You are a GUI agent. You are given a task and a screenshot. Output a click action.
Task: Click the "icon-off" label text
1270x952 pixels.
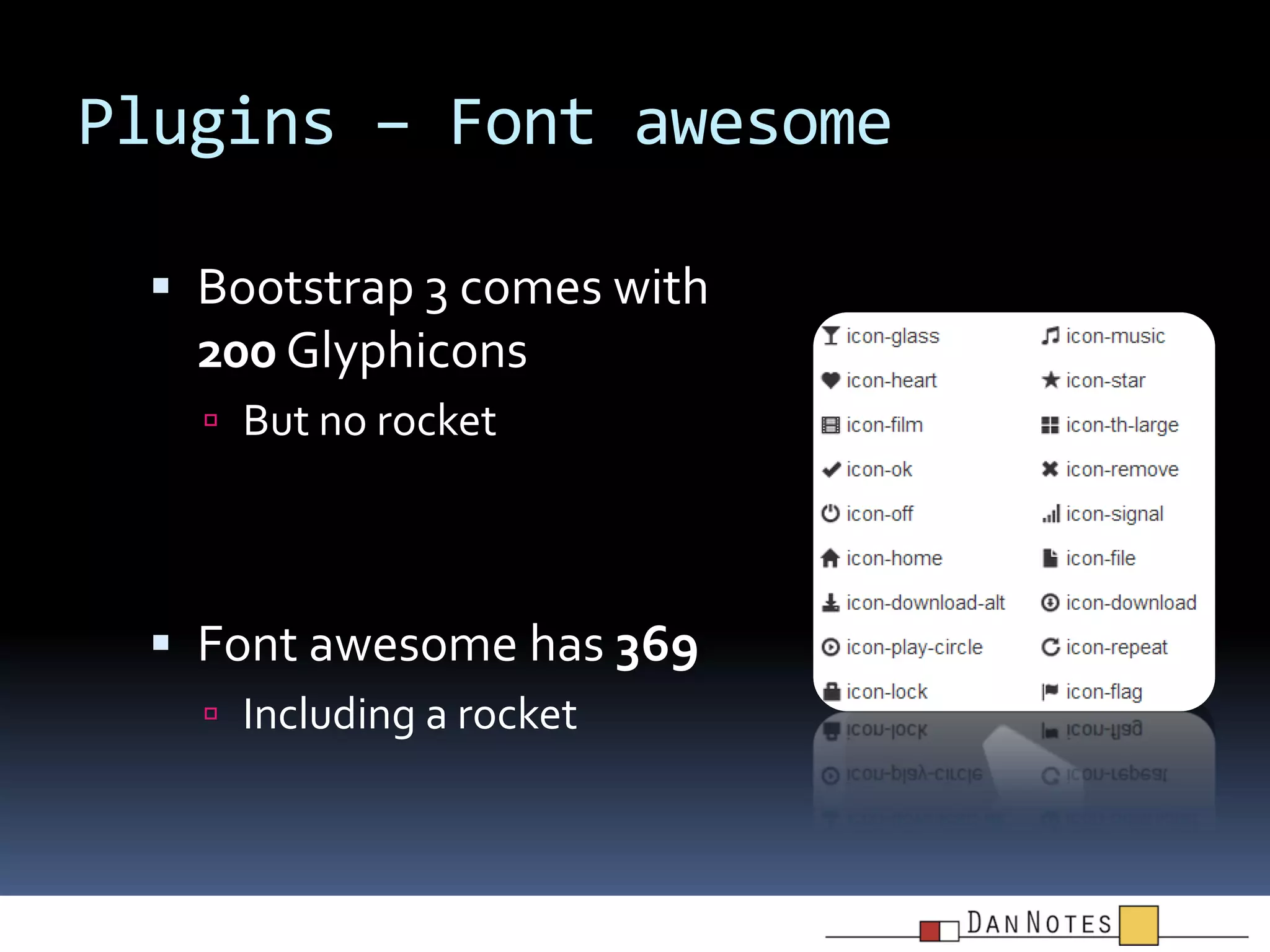click(880, 514)
